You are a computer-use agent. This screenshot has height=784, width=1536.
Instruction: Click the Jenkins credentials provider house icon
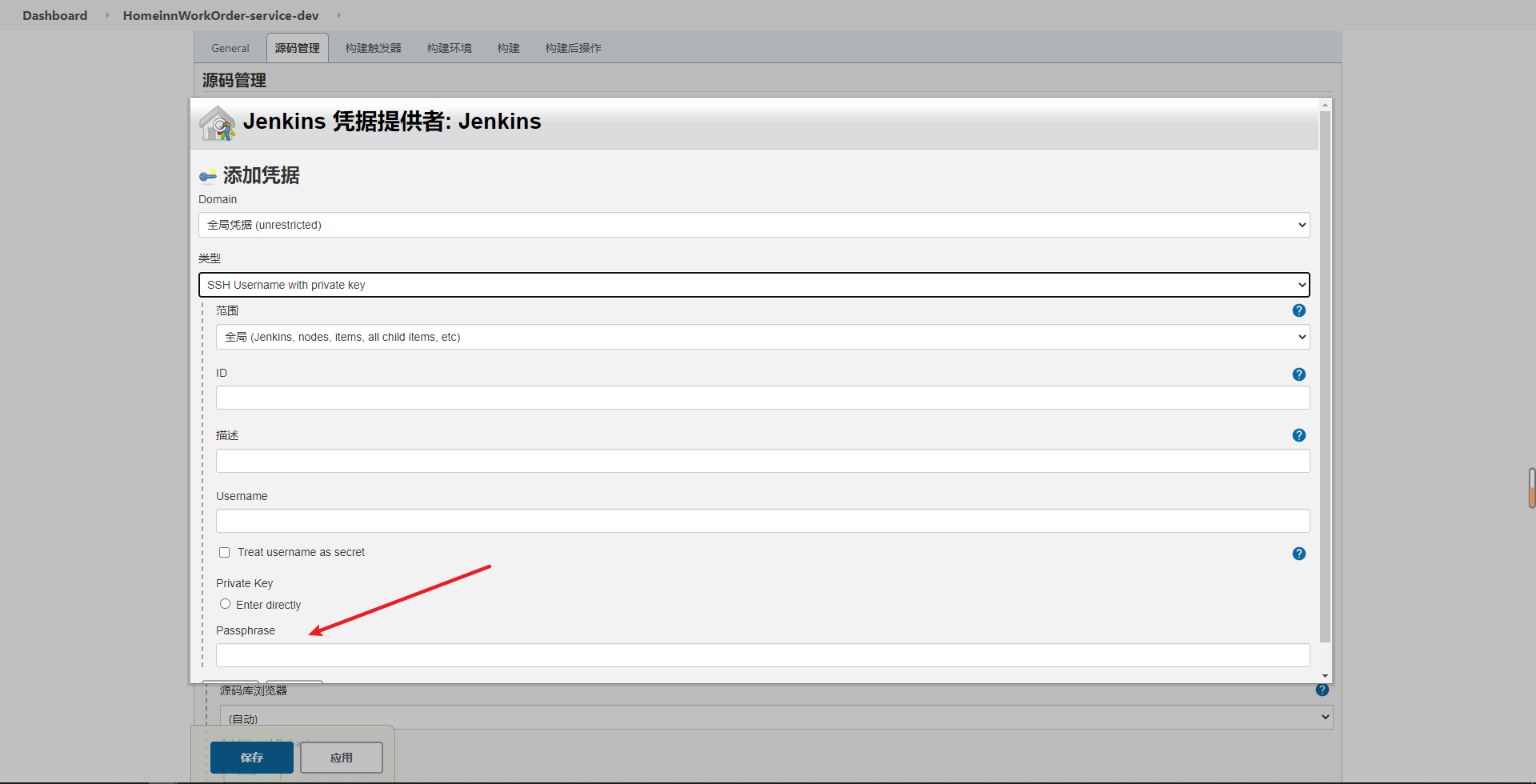pos(218,123)
